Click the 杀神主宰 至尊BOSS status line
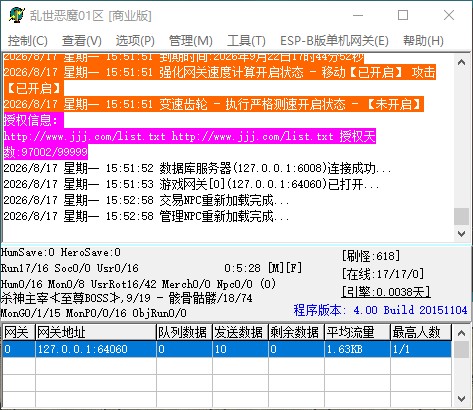This screenshot has width=473, height=410. click(x=126, y=298)
